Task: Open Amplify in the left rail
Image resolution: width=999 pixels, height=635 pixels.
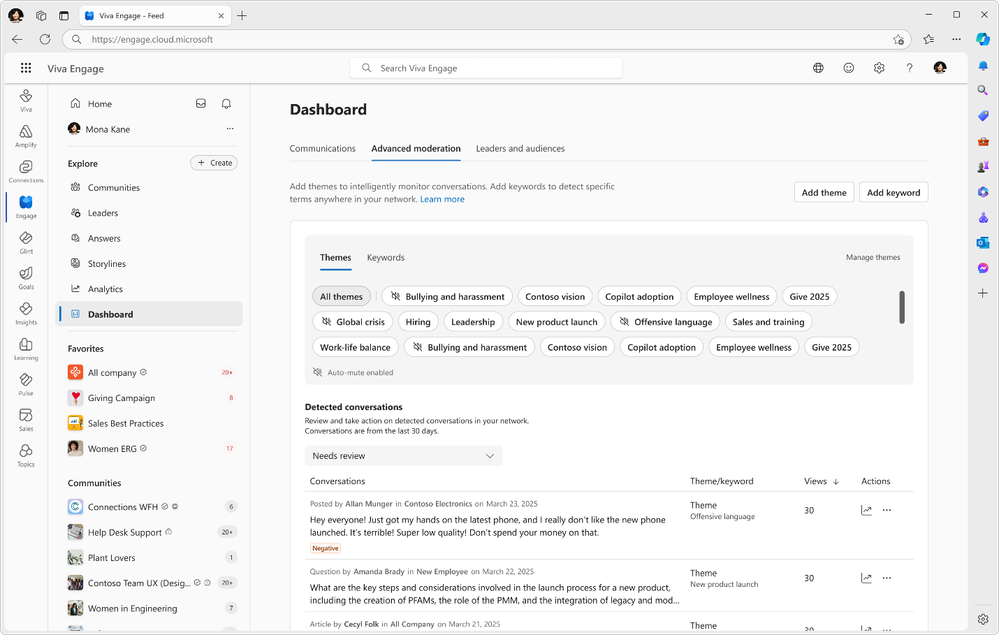Action: tap(25, 136)
